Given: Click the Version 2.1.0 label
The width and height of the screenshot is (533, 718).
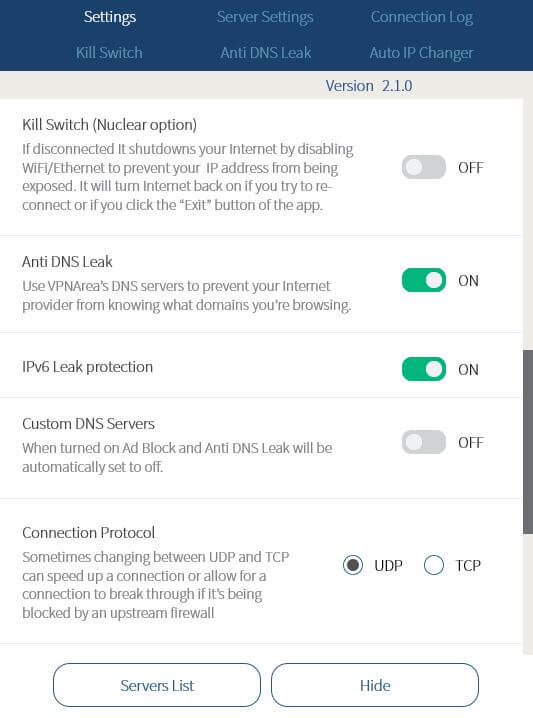Looking at the screenshot, I should (x=369, y=86).
